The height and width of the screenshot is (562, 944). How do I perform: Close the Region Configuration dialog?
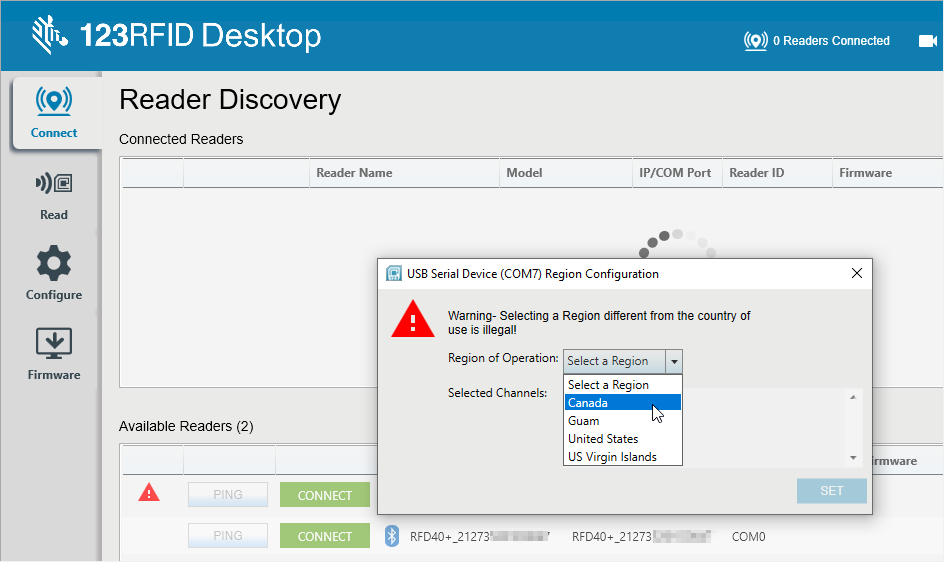click(856, 273)
